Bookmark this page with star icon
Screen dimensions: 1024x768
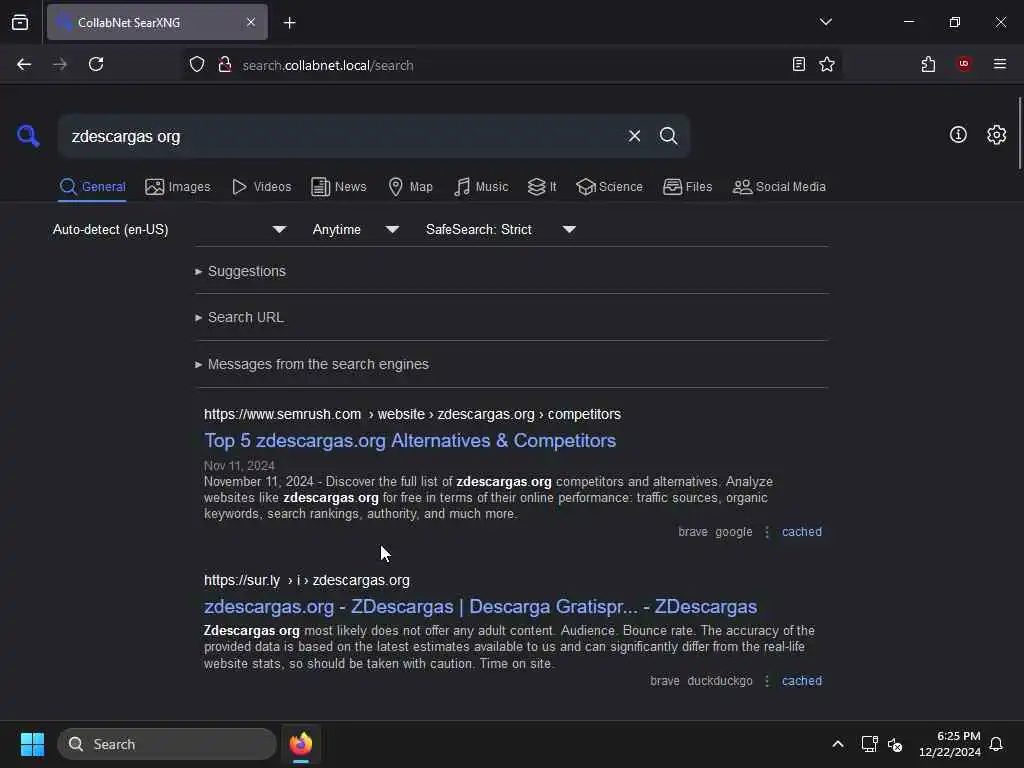[827, 64]
